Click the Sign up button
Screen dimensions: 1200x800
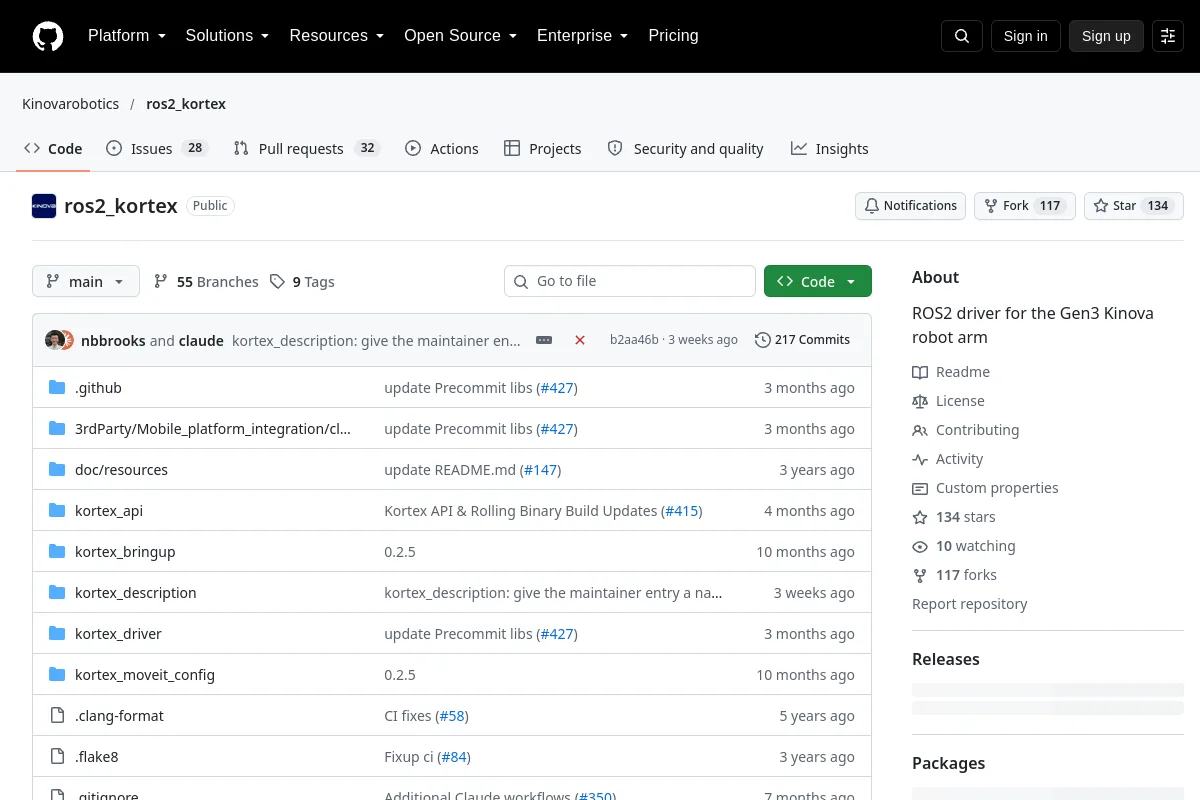pos(1106,36)
